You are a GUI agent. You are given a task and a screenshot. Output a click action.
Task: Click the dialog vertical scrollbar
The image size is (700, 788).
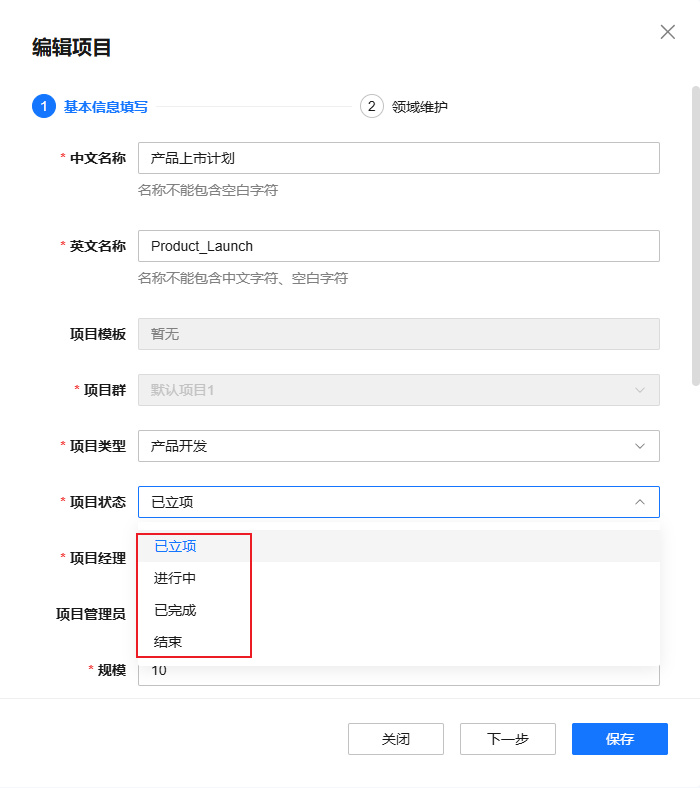(695, 236)
